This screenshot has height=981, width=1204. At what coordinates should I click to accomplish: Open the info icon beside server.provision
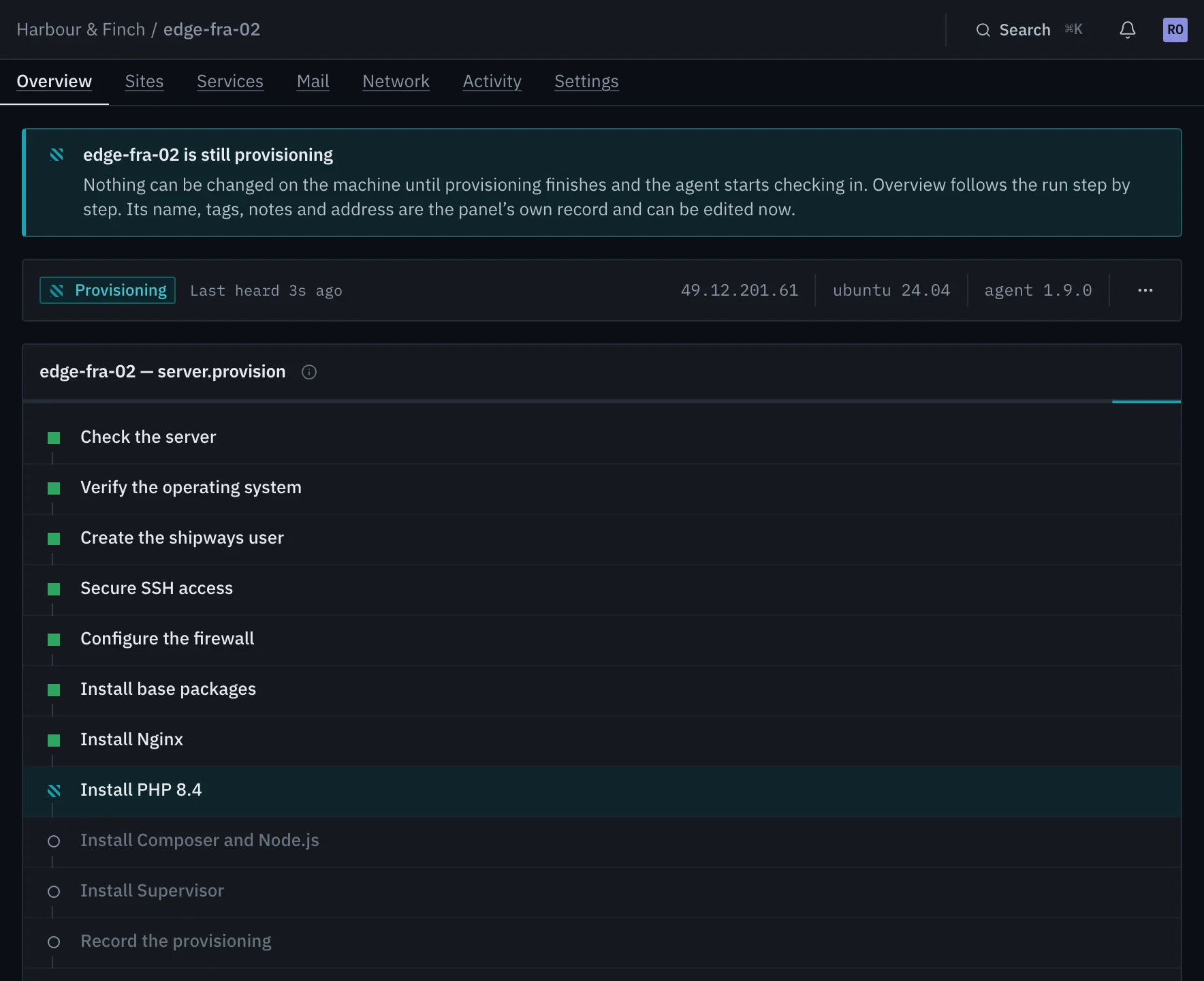[x=309, y=372]
